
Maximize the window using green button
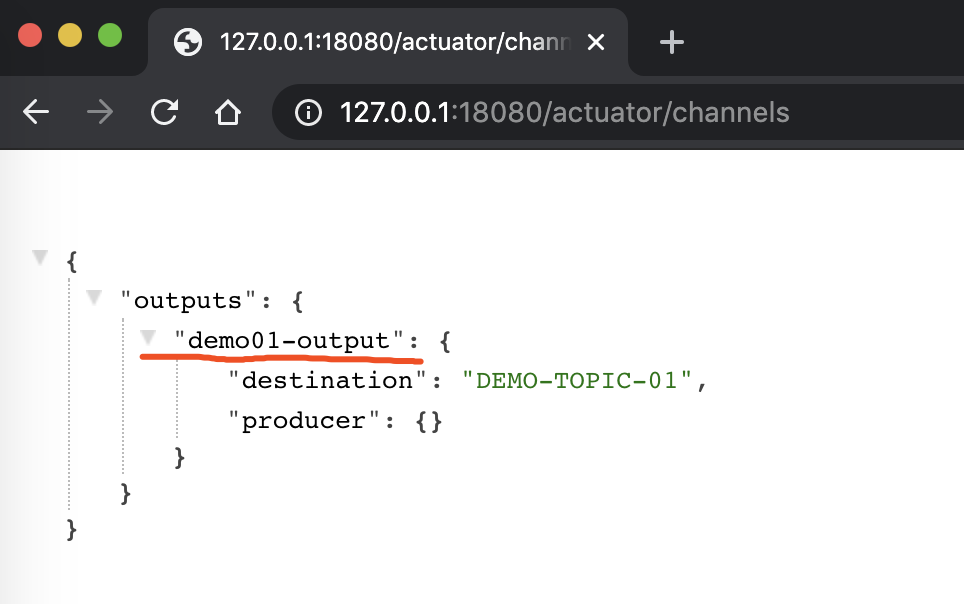109,37
